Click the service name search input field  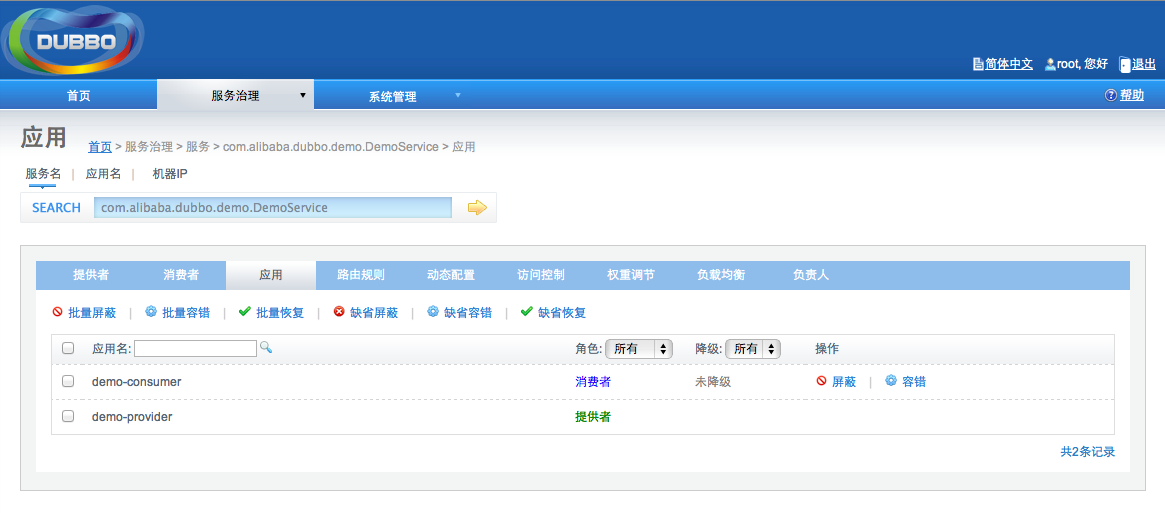[272, 208]
